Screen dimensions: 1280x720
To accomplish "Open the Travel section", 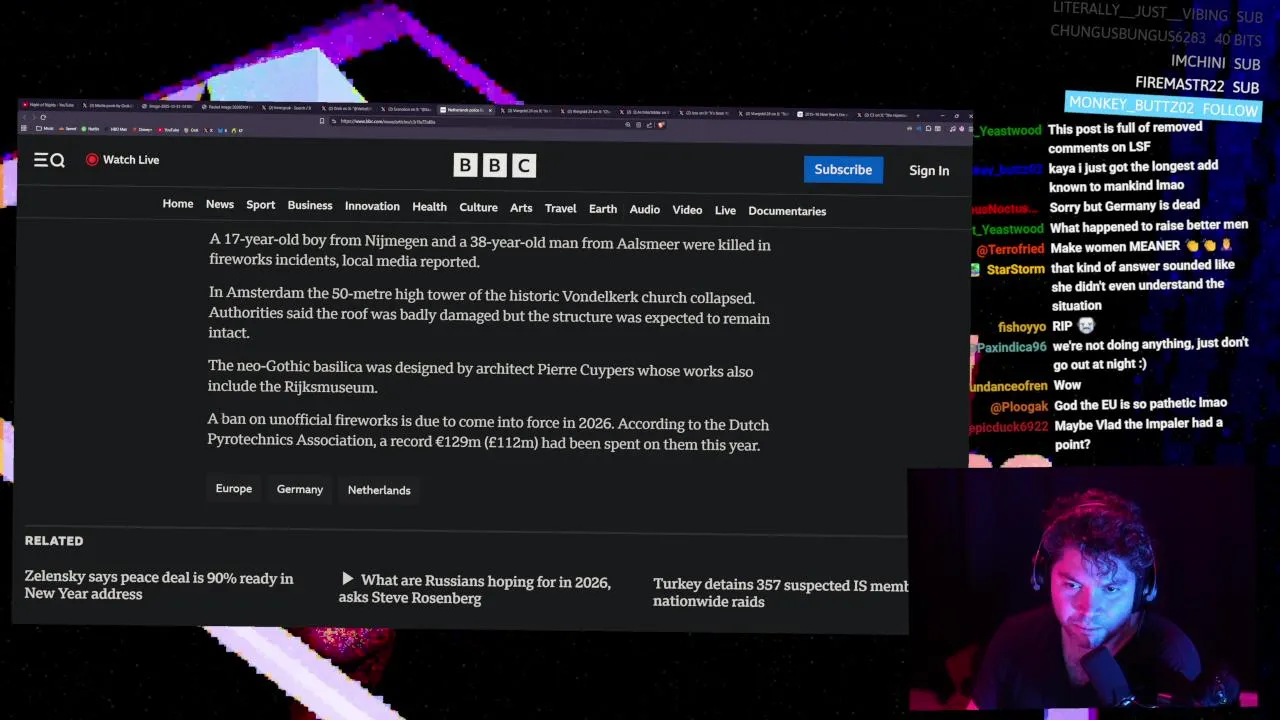I will 560,208.
